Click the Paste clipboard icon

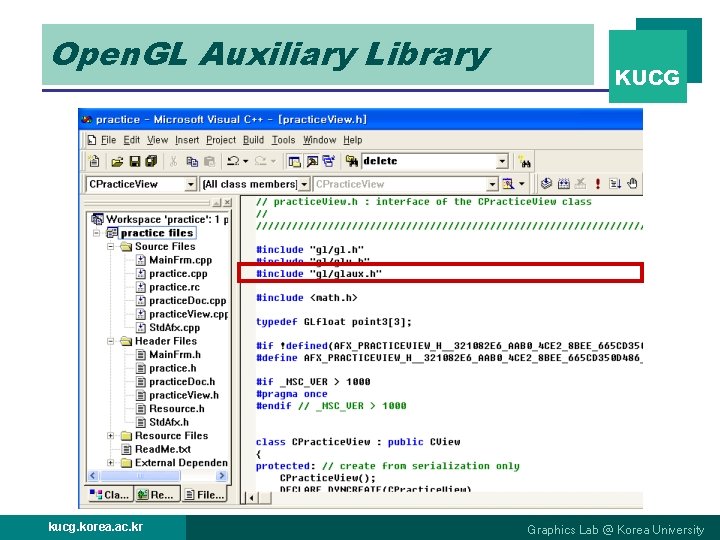(x=209, y=161)
